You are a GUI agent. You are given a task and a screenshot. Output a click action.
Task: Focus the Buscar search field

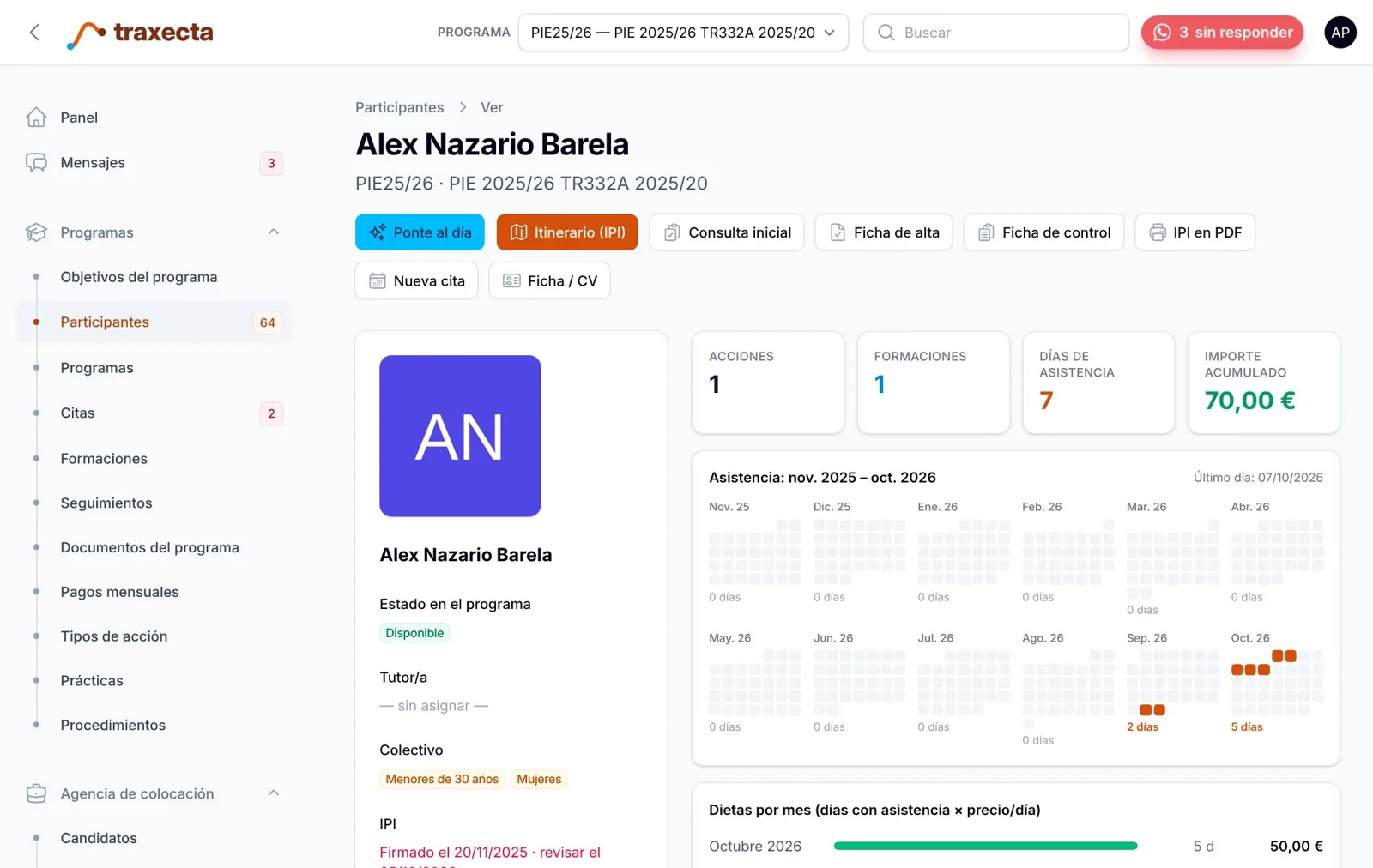pyautogui.click(x=995, y=33)
